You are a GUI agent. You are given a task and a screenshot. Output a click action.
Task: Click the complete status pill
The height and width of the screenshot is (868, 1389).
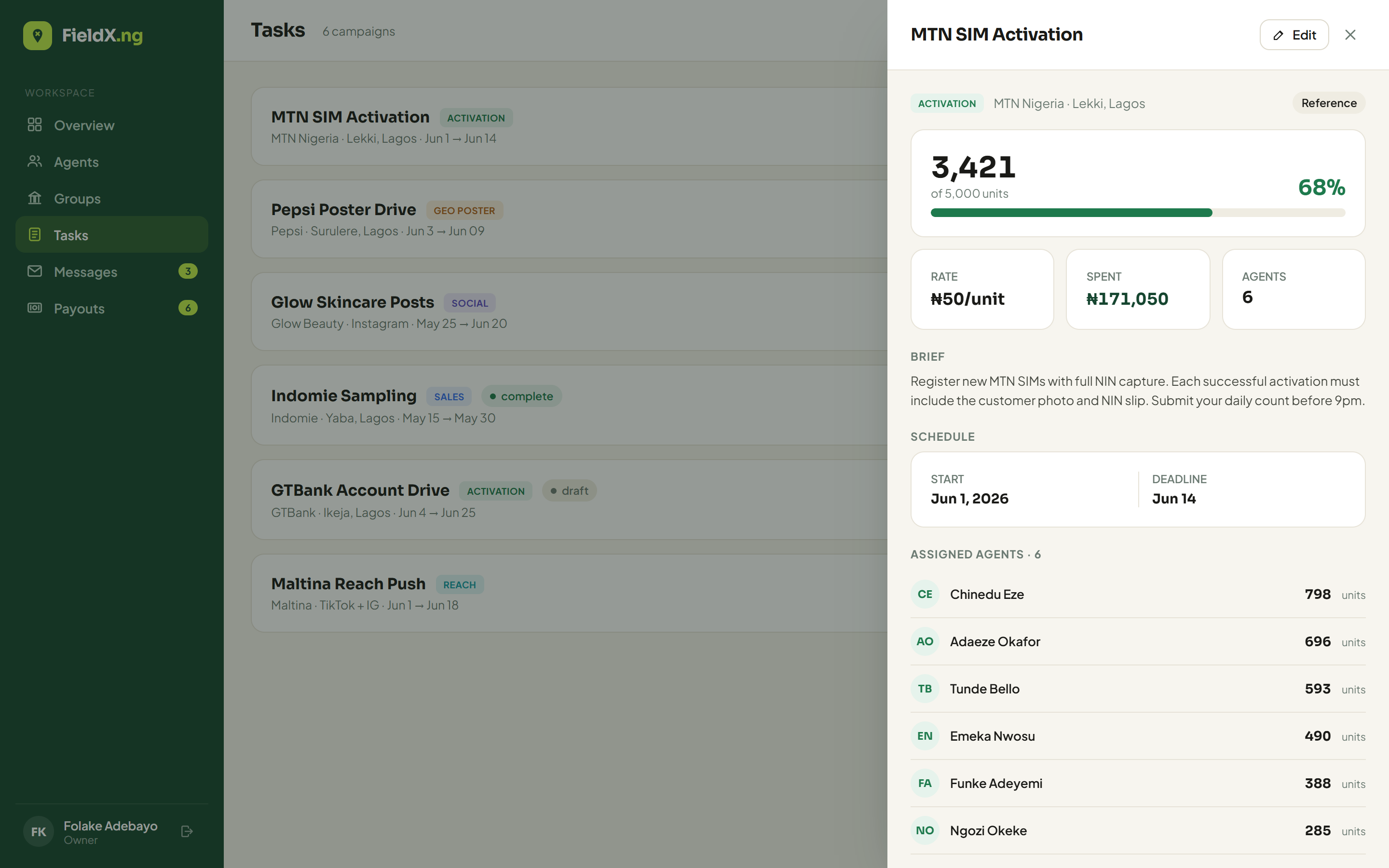pos(521,396)
